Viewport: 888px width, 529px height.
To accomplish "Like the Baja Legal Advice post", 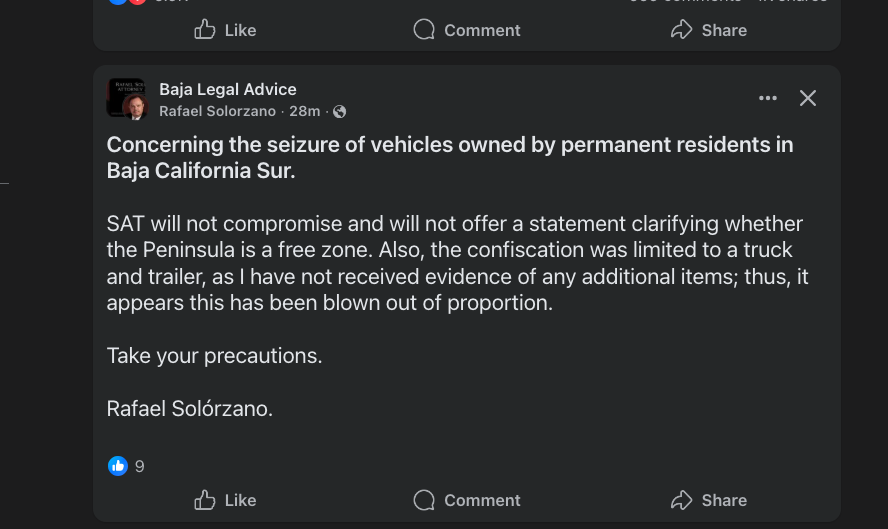I will click(225, 500).
